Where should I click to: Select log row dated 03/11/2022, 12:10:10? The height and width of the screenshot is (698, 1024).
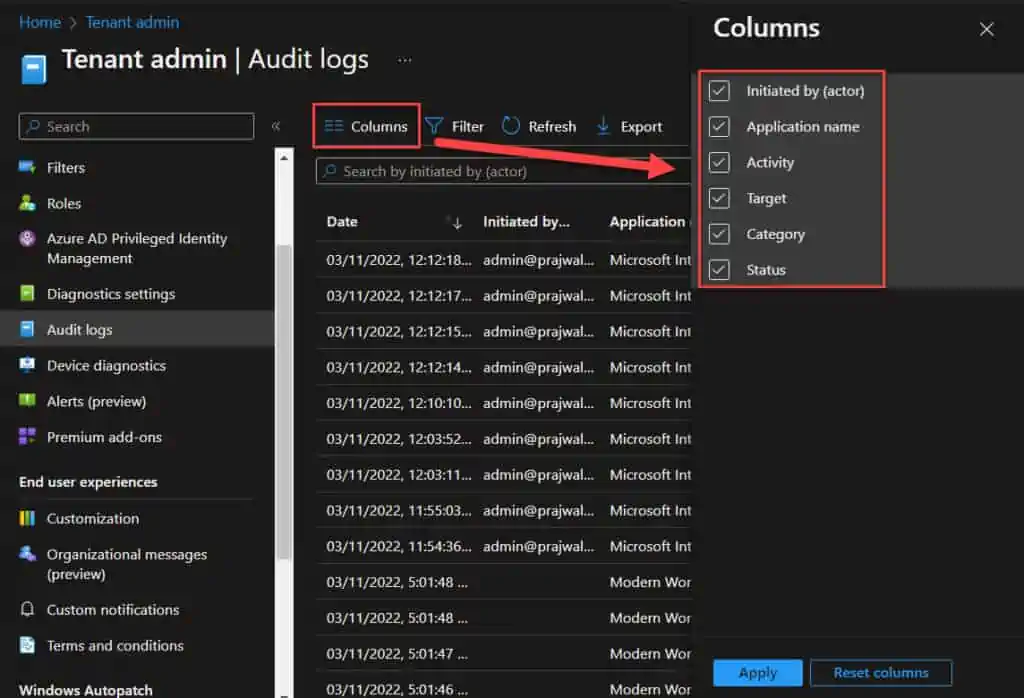point(504,403)
